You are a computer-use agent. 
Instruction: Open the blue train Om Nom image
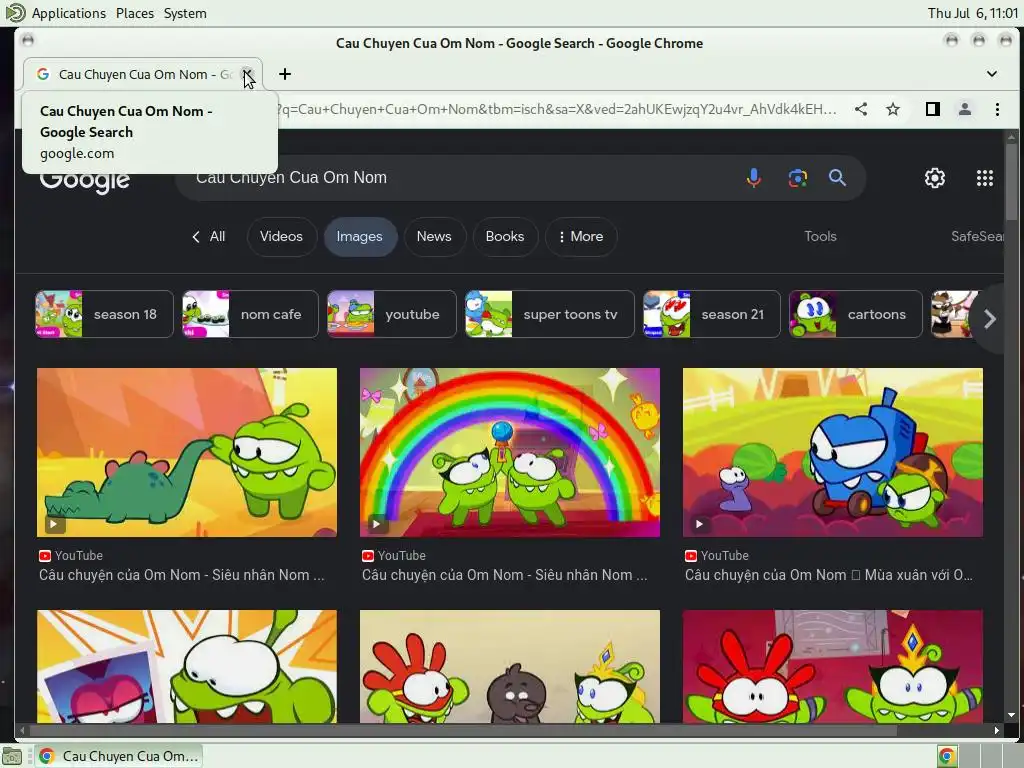pos(833,452)
